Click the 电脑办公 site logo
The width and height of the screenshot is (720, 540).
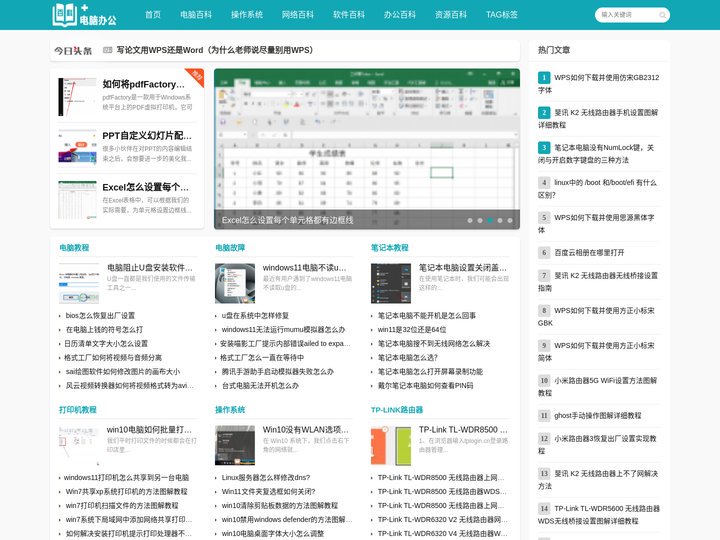(84, 15)
